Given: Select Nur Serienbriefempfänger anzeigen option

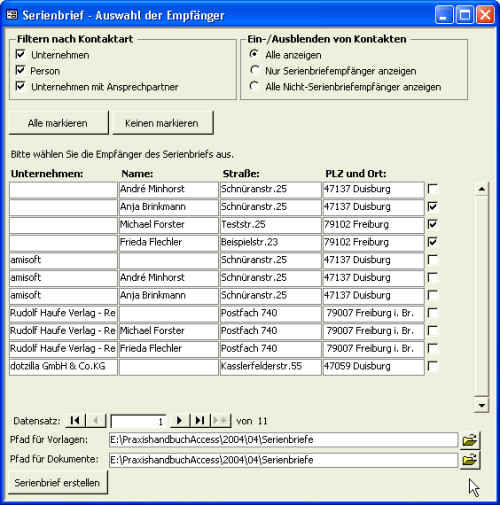Looking at the screenshot, I should 255,70.
